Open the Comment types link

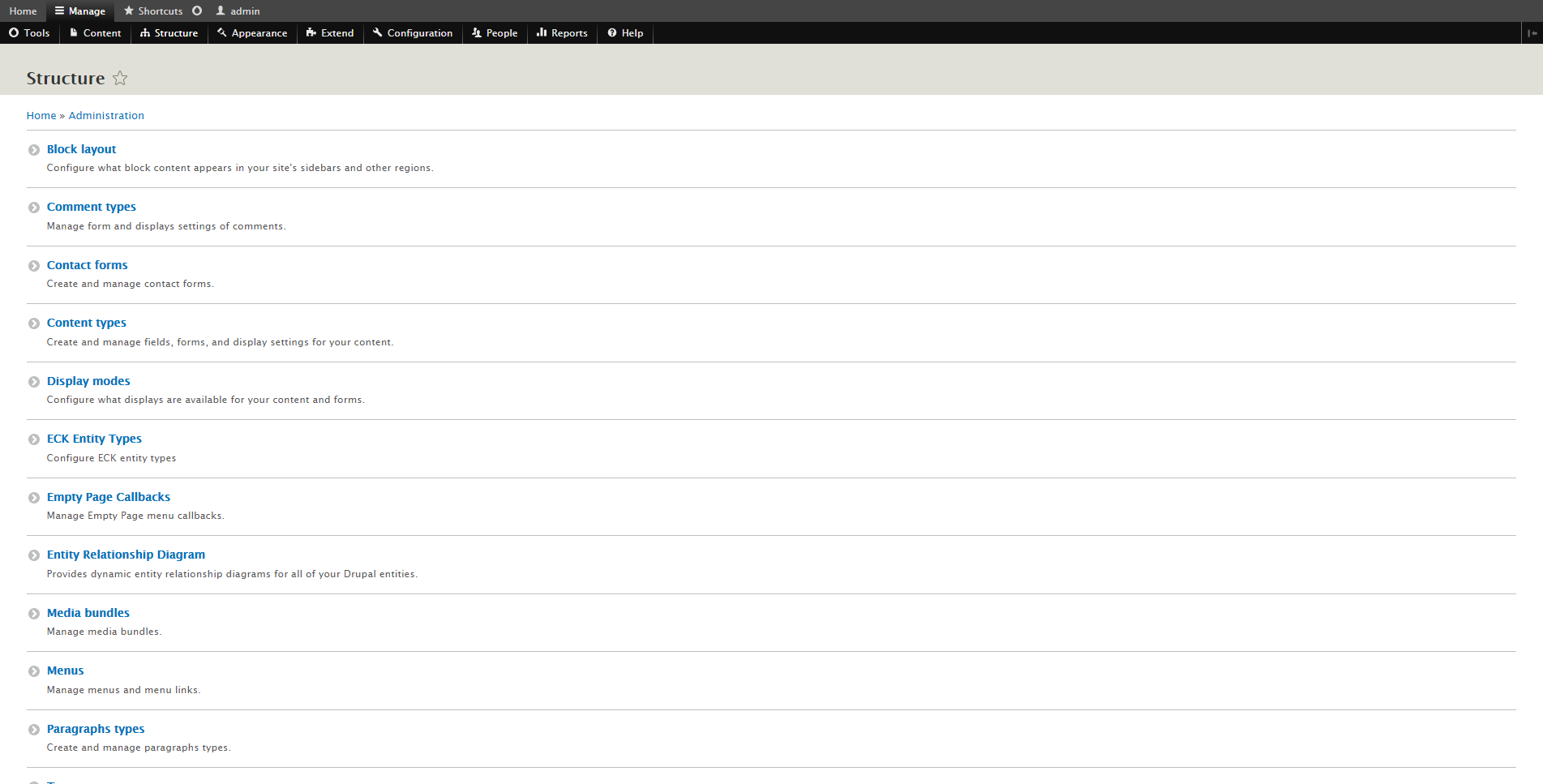(x=92, y=207)
